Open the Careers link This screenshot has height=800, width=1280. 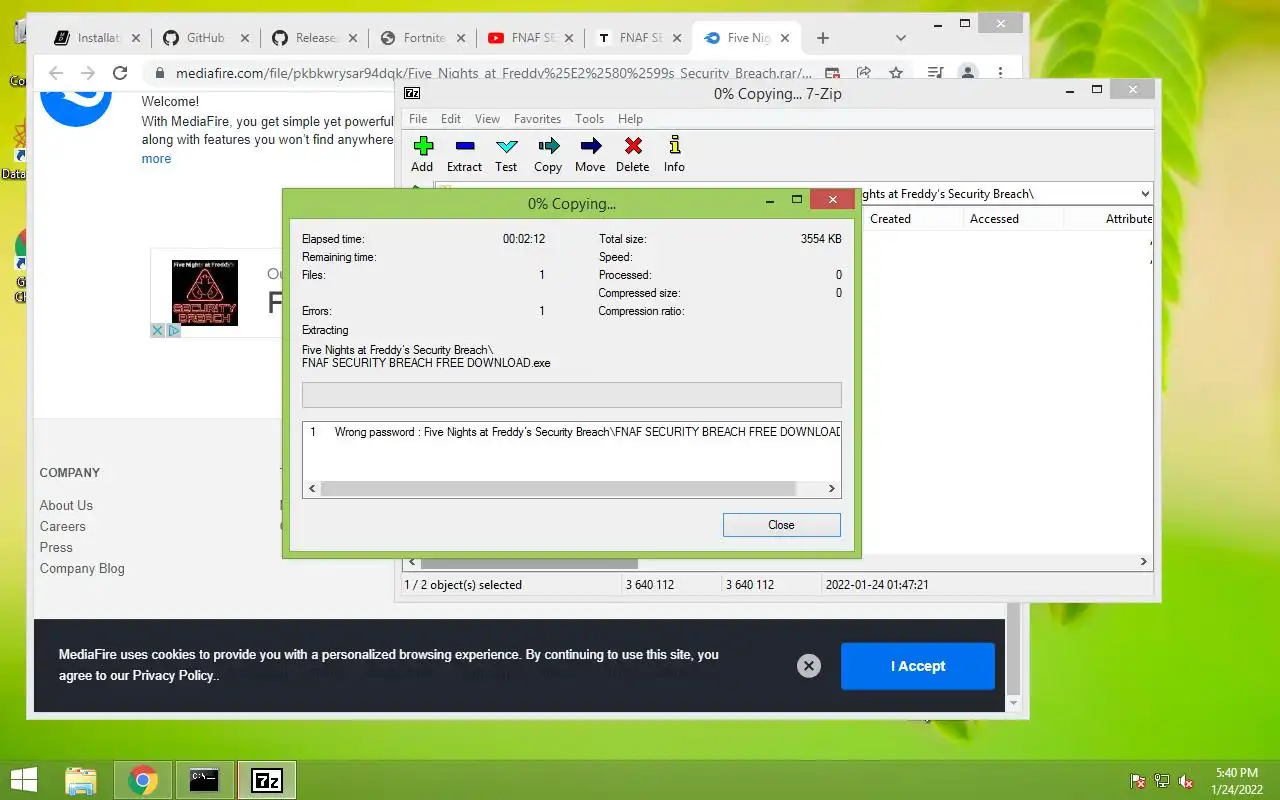[x=62, y=526]
